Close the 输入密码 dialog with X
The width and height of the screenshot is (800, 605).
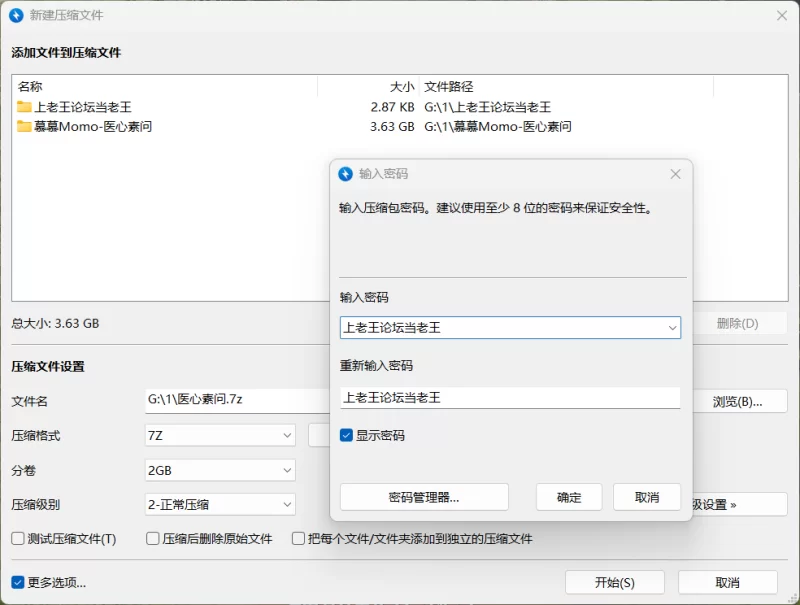coord(675,174)
